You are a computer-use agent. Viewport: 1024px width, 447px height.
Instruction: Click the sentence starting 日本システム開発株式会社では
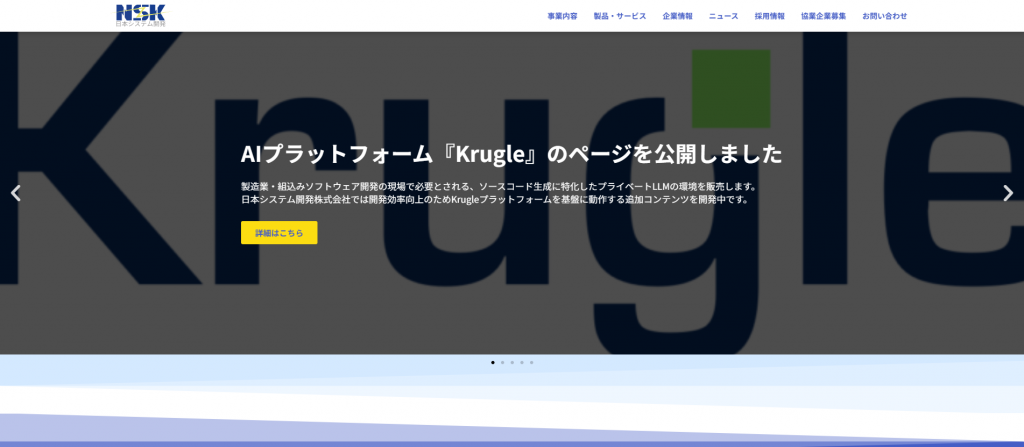pos(494,200)
